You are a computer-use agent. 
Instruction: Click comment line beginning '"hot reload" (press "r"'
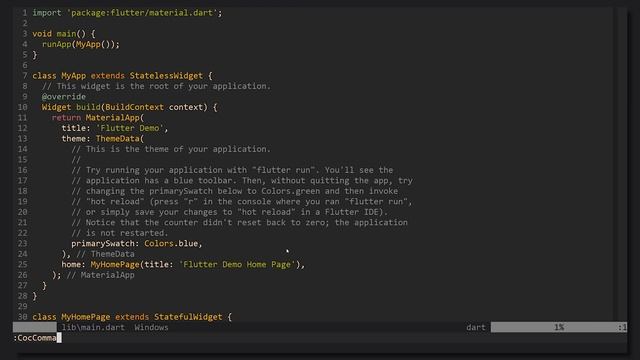coord(242,202)
